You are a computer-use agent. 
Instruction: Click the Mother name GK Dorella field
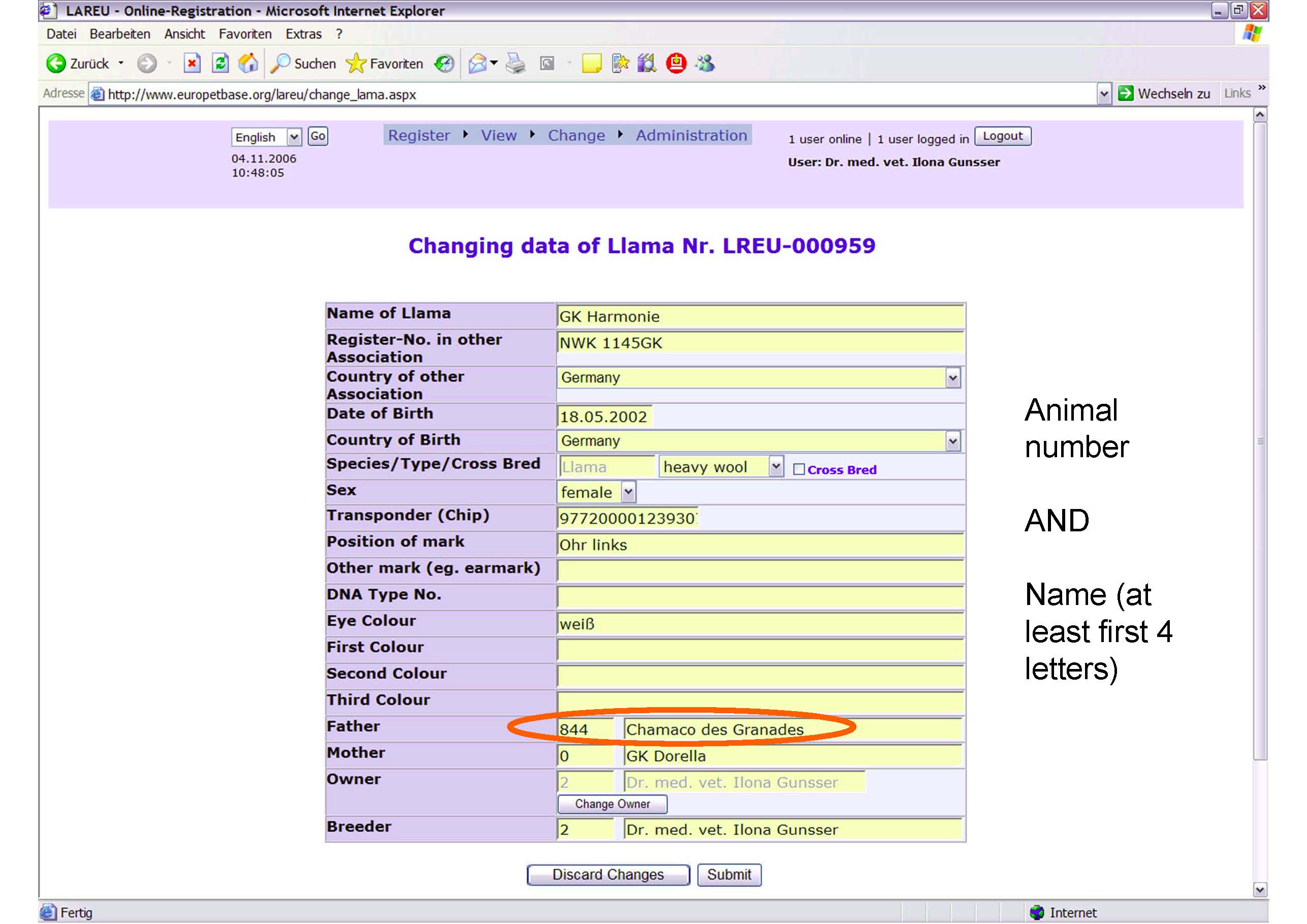(x=793, y=756)
